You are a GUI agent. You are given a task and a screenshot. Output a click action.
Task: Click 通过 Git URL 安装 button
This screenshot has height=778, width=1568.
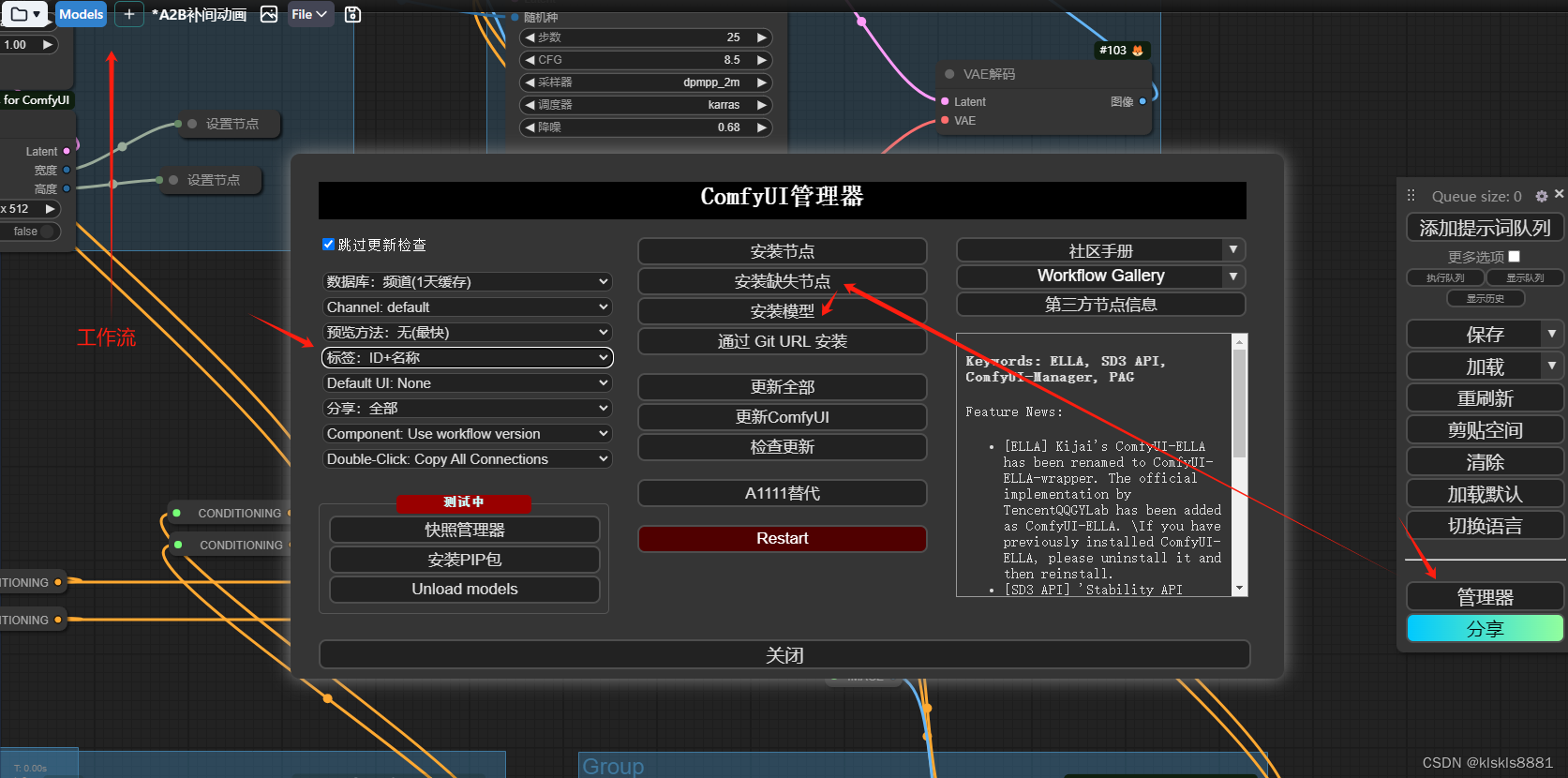tap(783, 341)
